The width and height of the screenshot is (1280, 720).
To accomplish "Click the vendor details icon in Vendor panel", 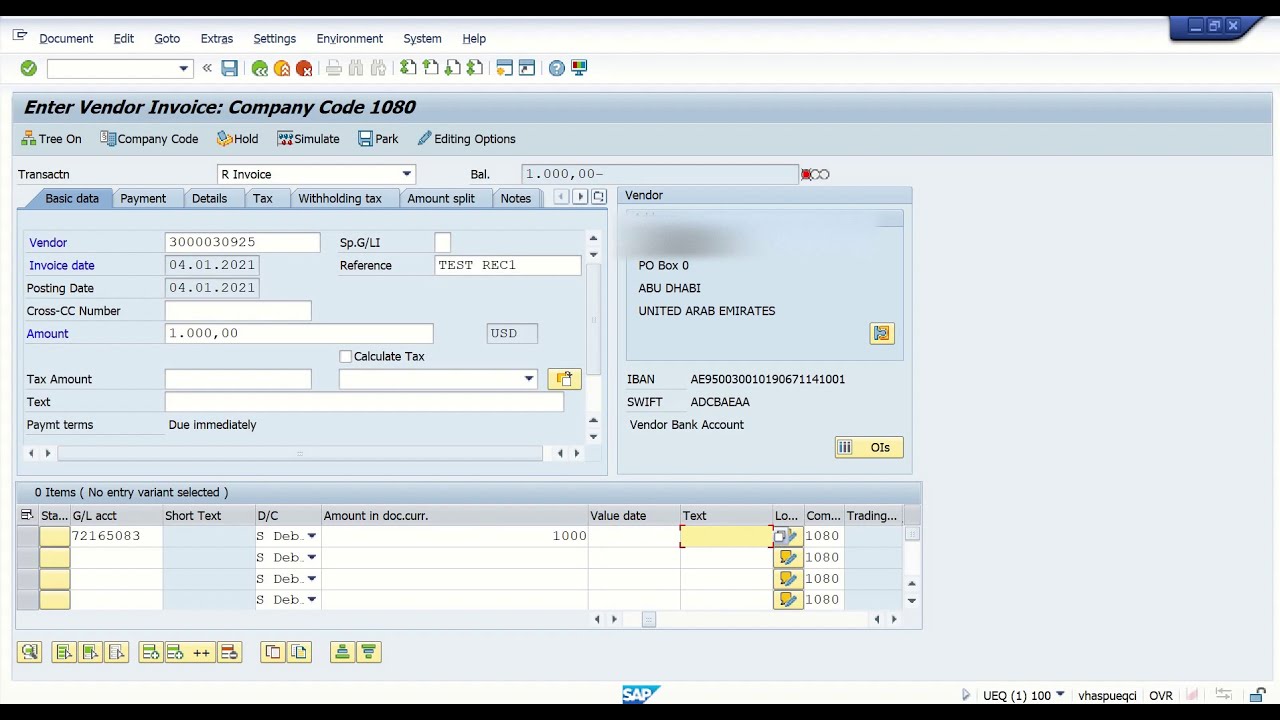I will tap(881, 333).
